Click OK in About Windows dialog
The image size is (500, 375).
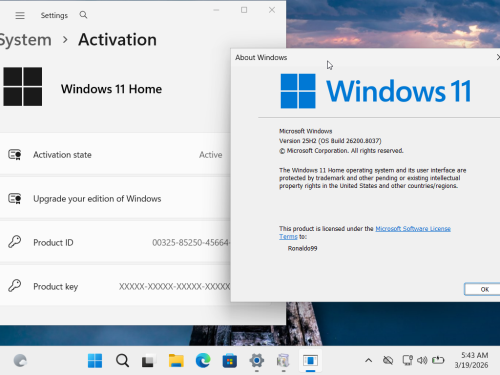coord(482,289)
